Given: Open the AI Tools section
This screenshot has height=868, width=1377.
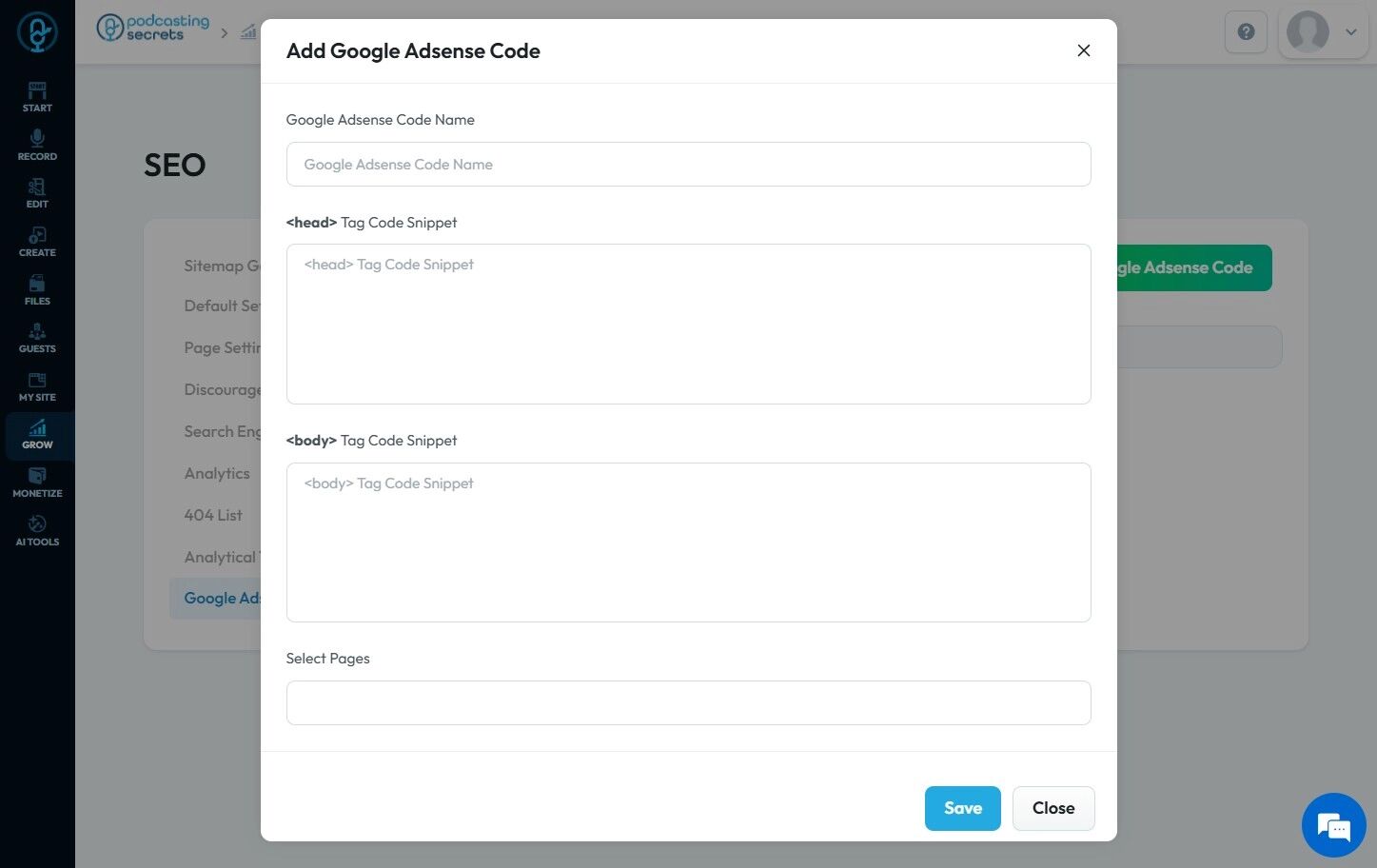Looking at the screenshot, I should click(37, 531).
